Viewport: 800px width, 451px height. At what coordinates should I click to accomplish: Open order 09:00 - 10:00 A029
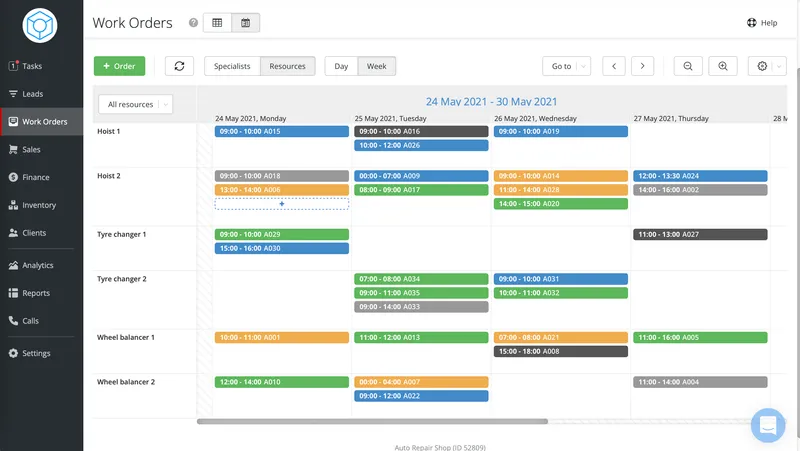[282, 234]
